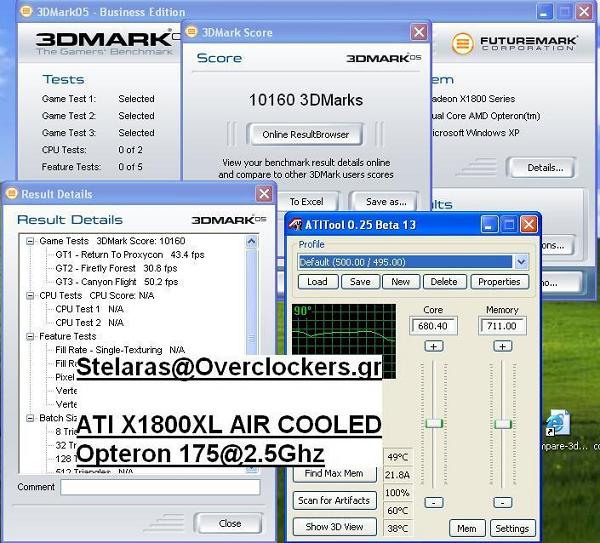This screenshot has height=543, width=600.
Task: Delete the current ATITool profile
Action: [444, 282]
